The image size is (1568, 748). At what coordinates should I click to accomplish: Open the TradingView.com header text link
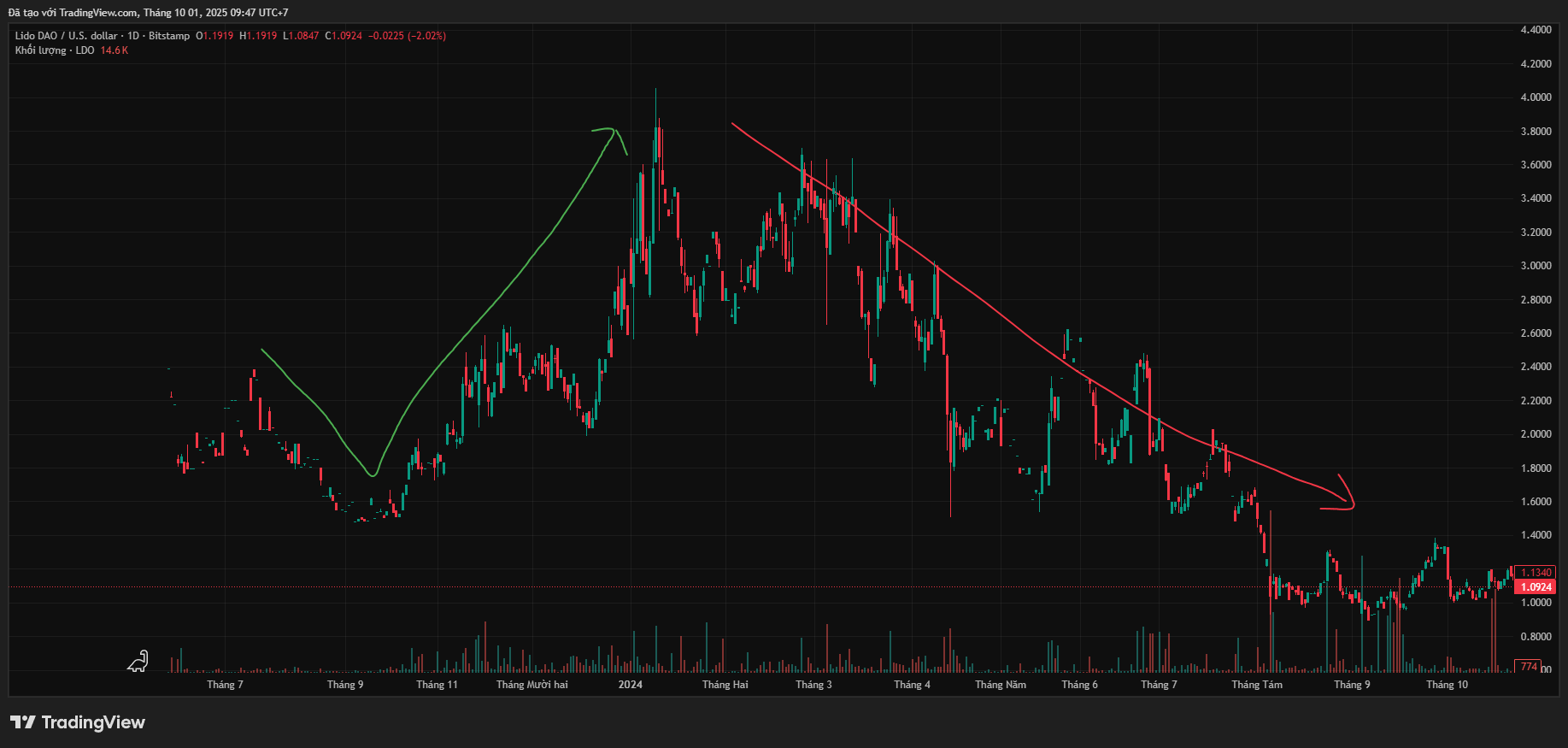coord(97,13)
